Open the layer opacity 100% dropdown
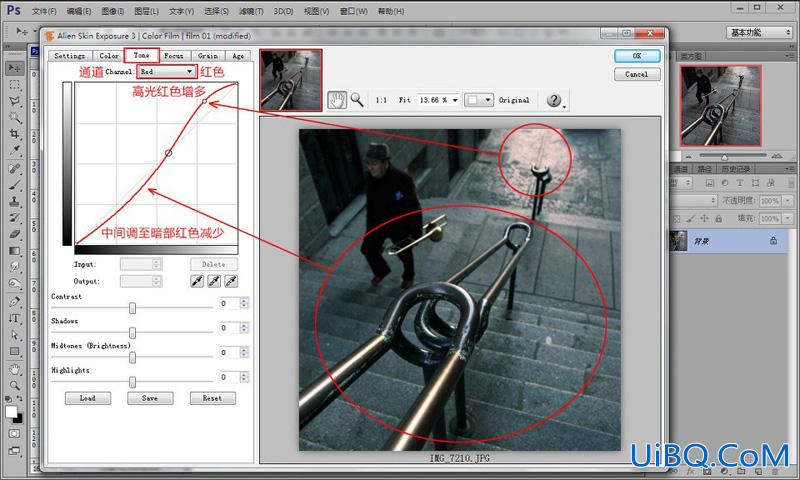 (787, 201)
